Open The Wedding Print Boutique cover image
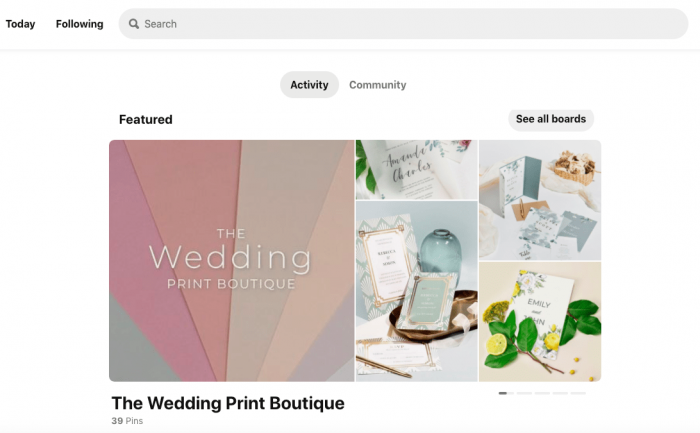Screen dimensions: 700x433 [232, 261]
